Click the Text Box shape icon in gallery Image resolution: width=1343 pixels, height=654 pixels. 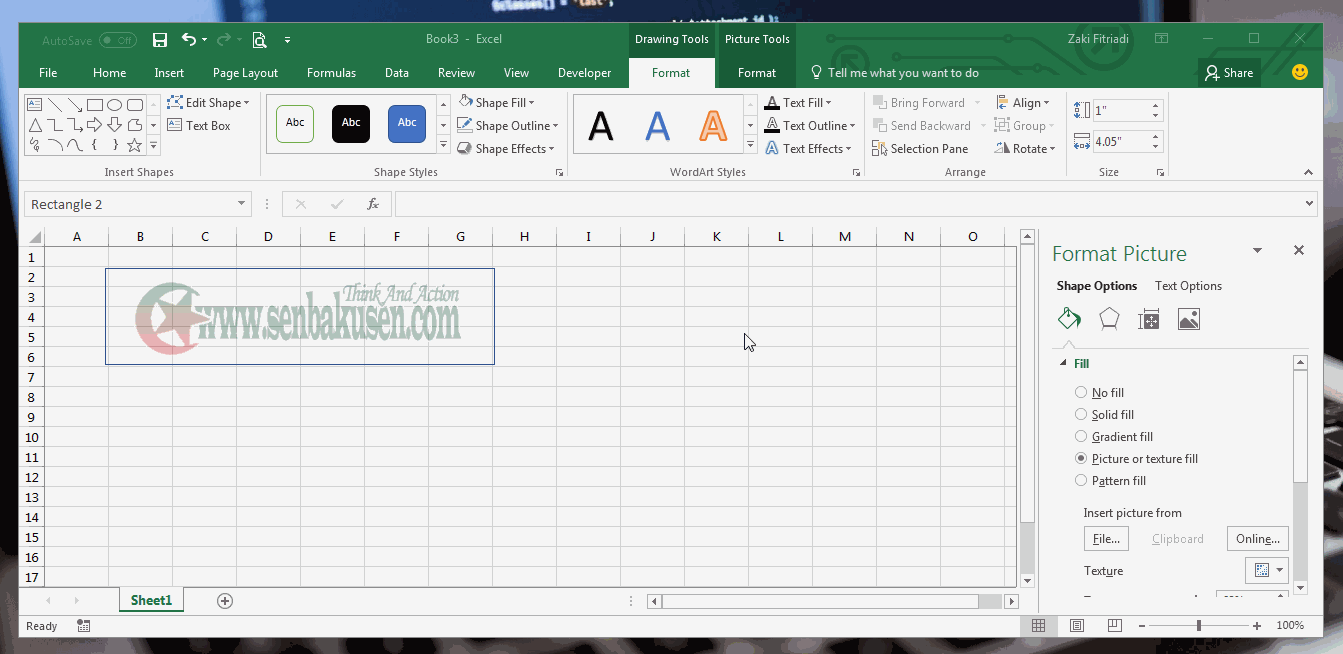click(x=34, y=104)
